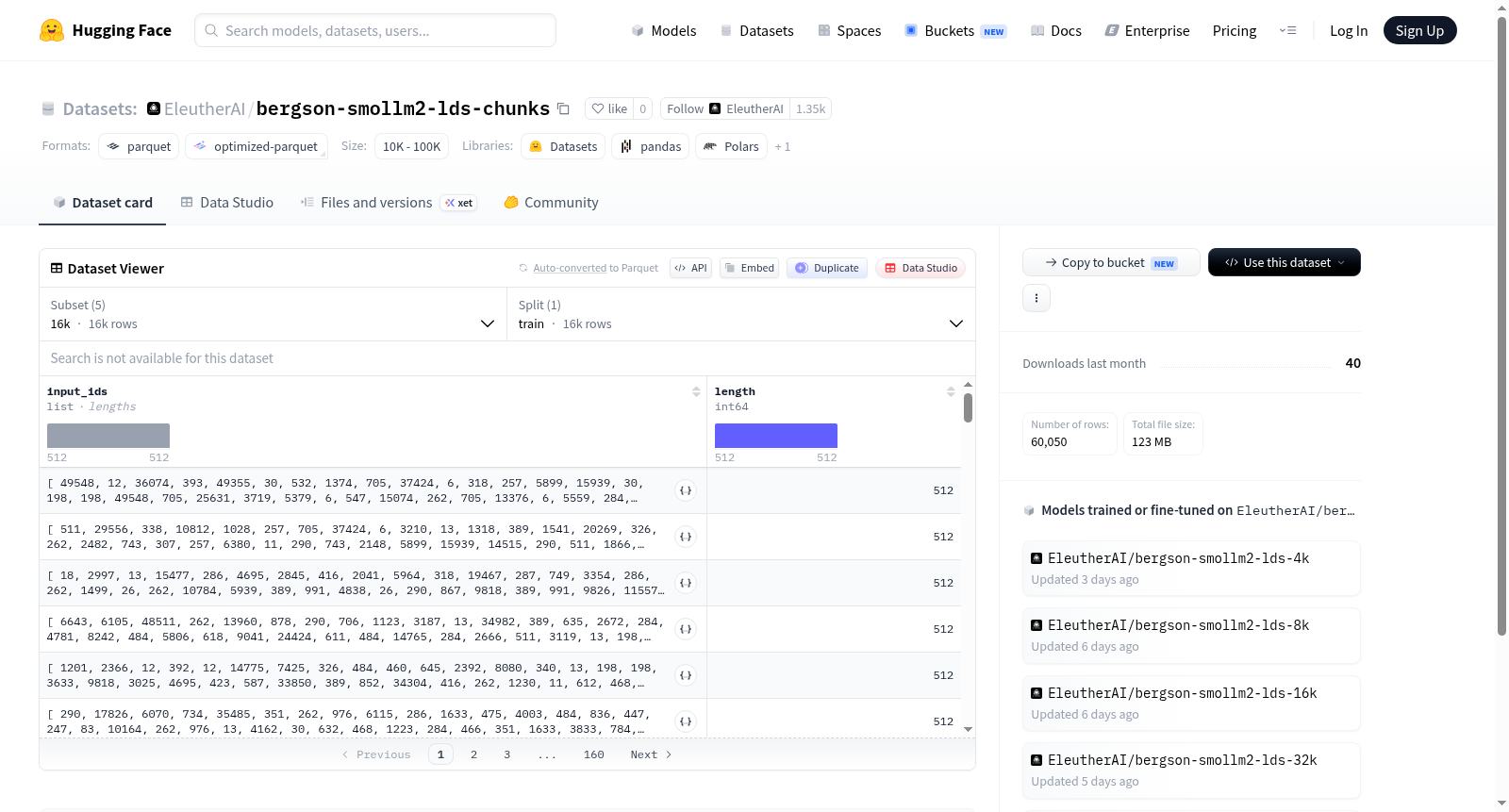1509x812 pixels.
Task: Like this dataset with the heart button
Action: [x=609, y=108]
